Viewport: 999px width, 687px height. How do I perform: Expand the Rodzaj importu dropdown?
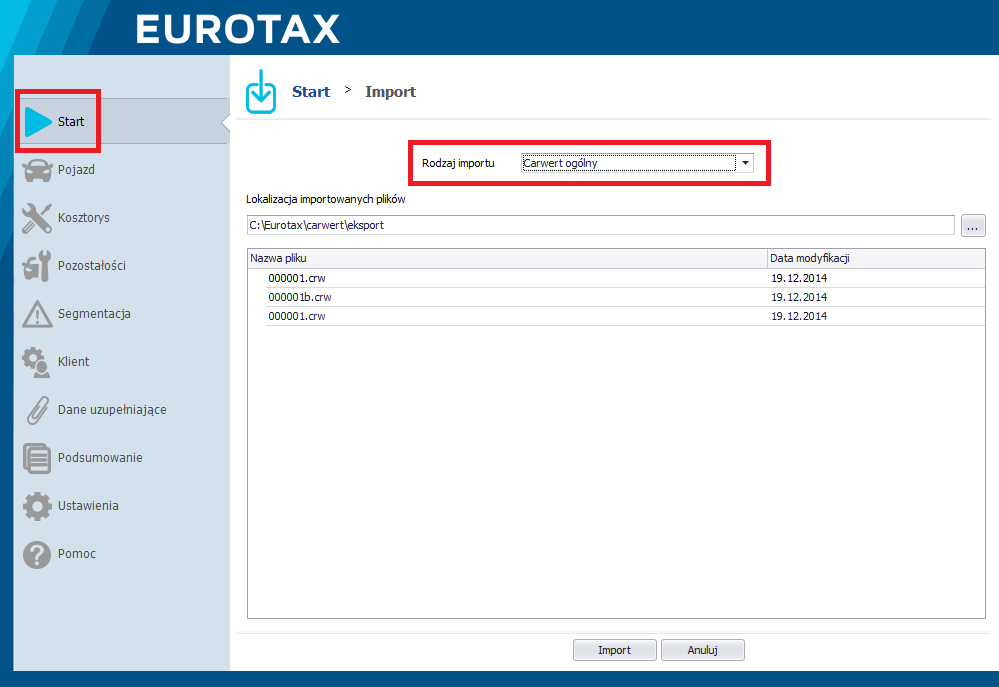[x=745, y=163]
